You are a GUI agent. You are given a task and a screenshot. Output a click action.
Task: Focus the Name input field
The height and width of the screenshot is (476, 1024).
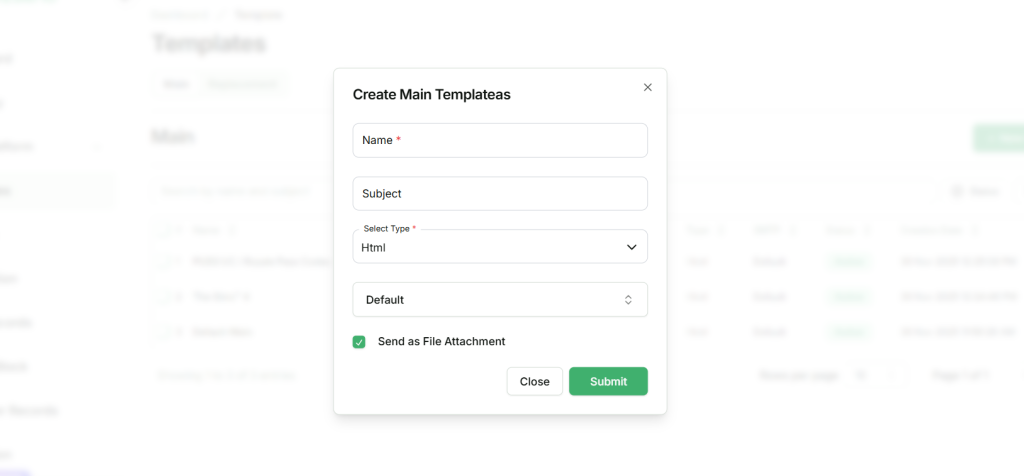coord(499,140)
